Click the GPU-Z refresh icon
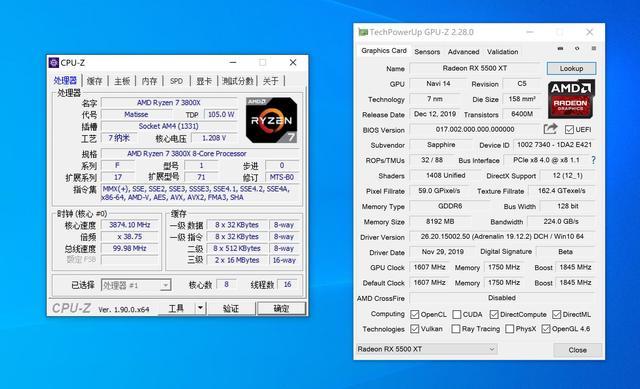640x389 pixels. [x=577, y=49]
